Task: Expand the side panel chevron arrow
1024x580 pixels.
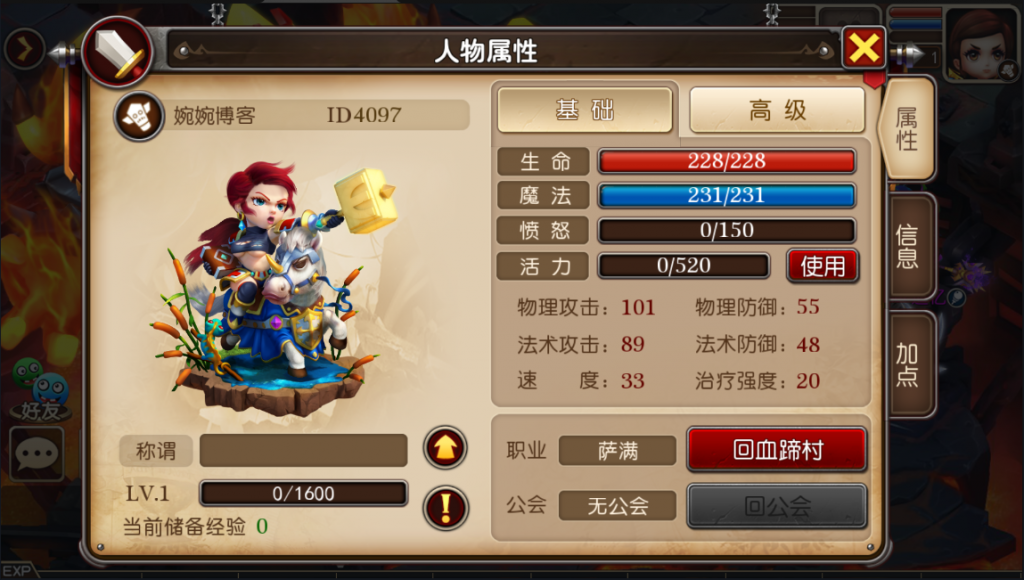Action: (25, 49)
